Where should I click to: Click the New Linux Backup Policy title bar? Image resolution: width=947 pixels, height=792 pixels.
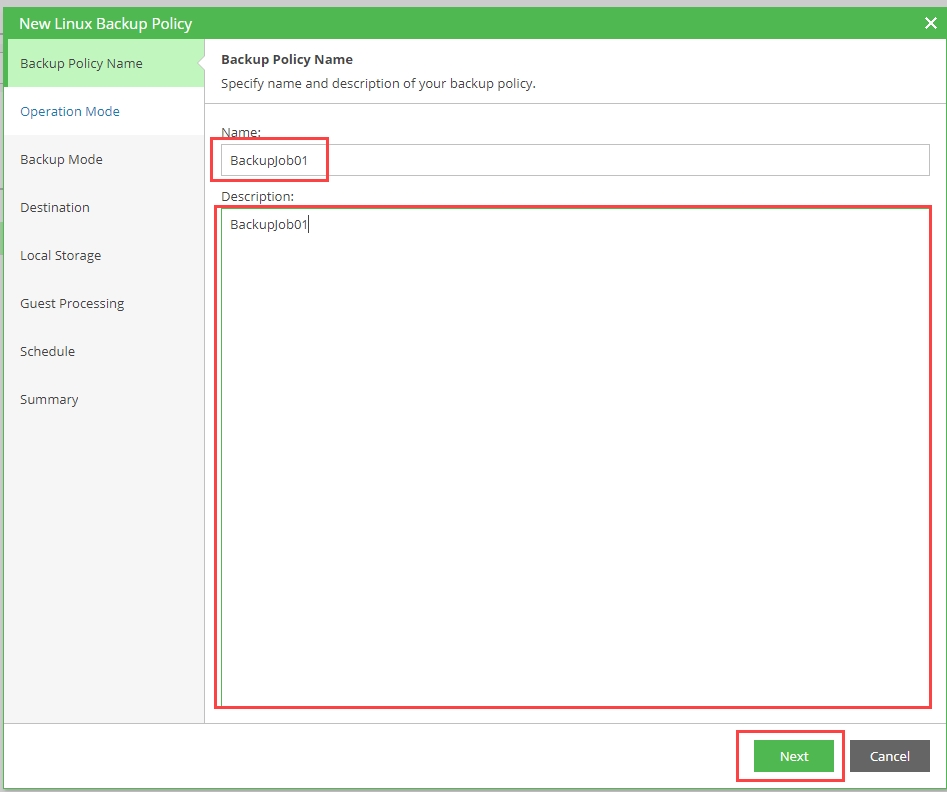(400, 23)
